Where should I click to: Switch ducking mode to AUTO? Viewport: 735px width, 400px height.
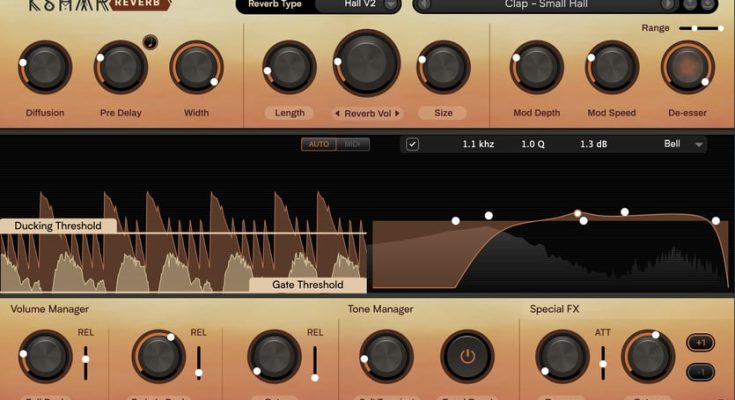tap(319, 144)
